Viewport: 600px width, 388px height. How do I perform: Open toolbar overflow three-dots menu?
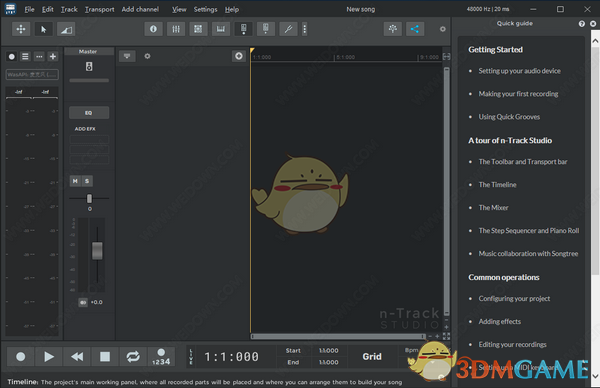pos(305,29)
